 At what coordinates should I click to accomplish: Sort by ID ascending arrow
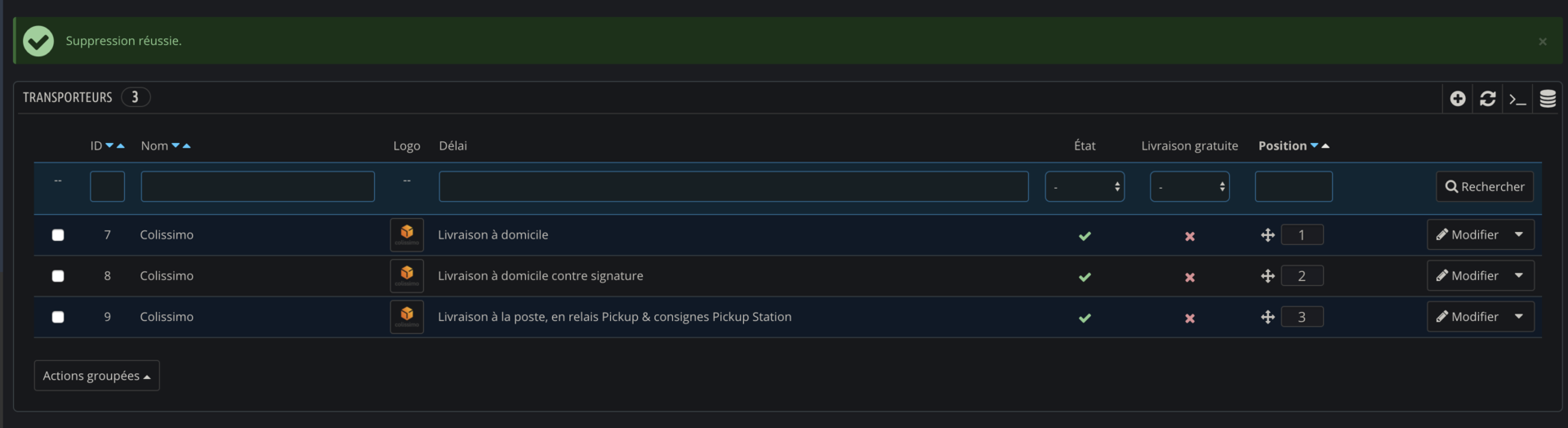[121, 145]
